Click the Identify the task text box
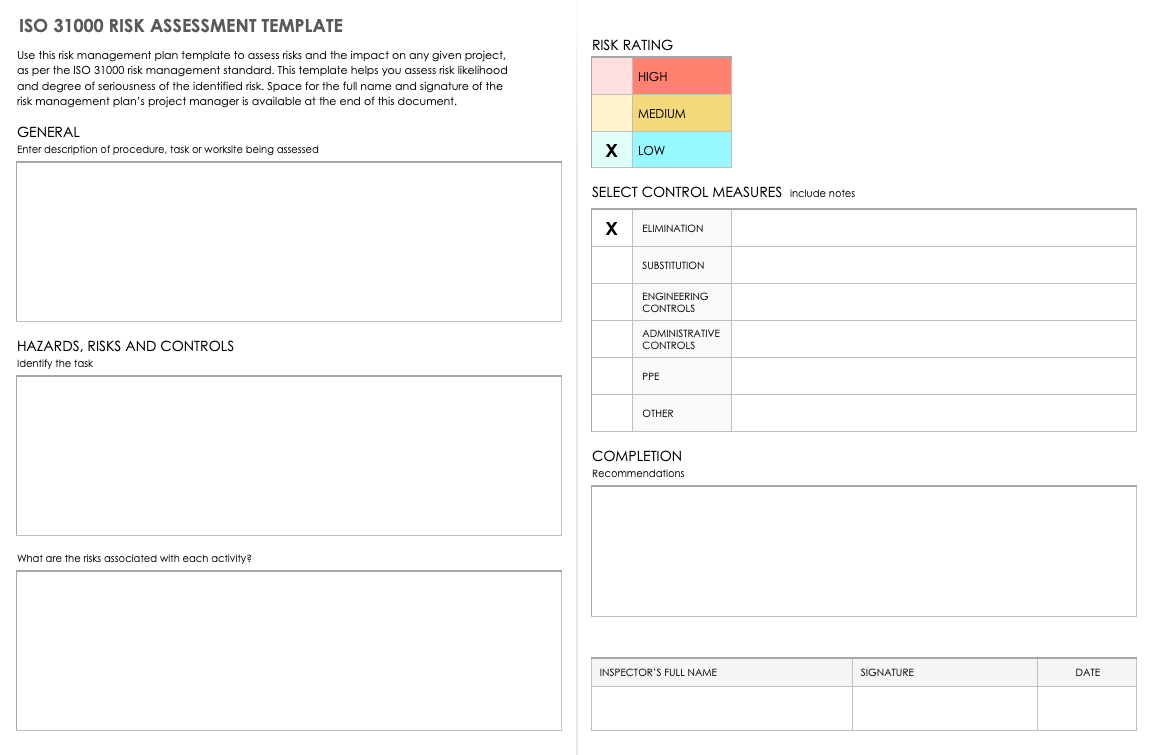 (288, 455)
